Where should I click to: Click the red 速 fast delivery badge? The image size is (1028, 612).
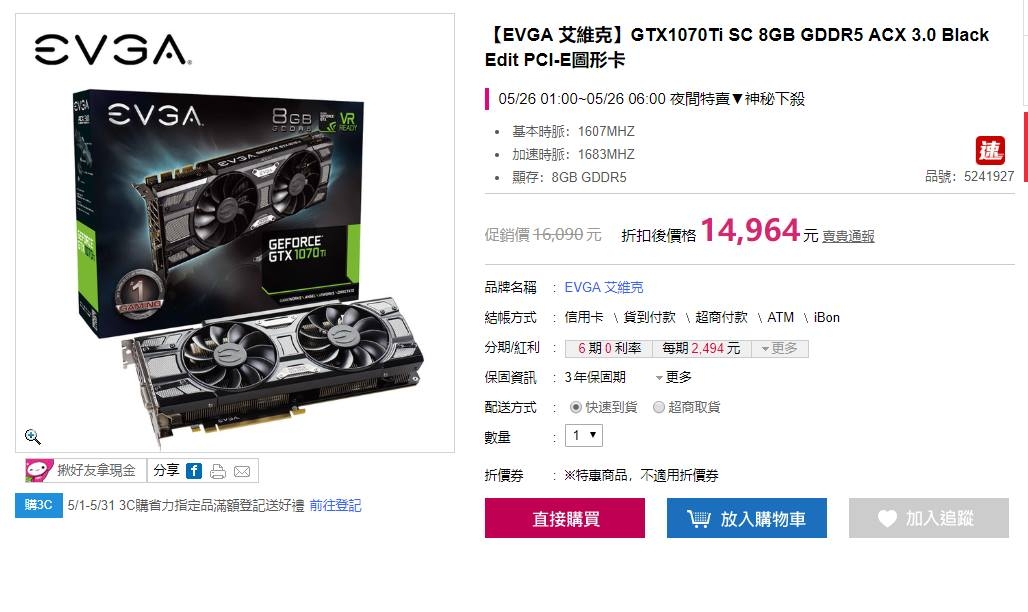point(990,150)
